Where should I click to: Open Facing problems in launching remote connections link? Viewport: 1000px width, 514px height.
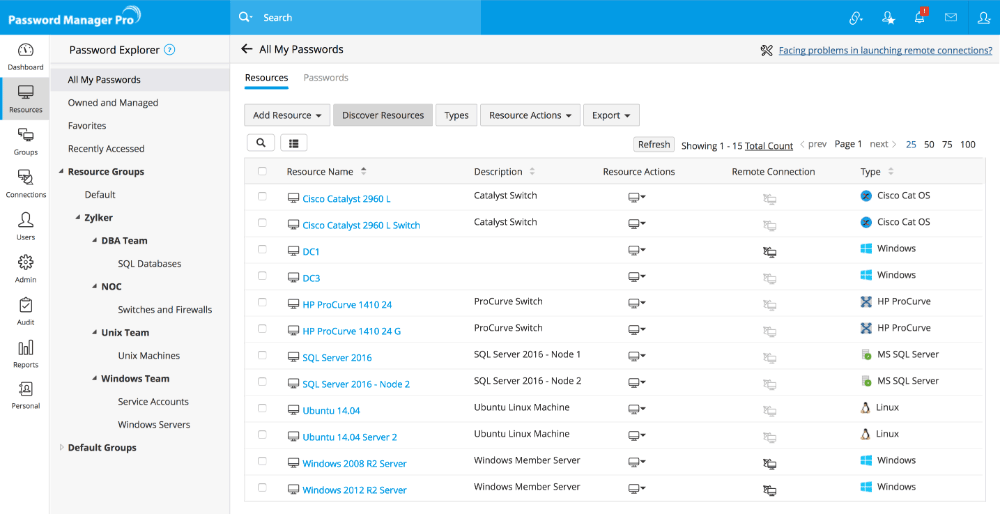885,50
